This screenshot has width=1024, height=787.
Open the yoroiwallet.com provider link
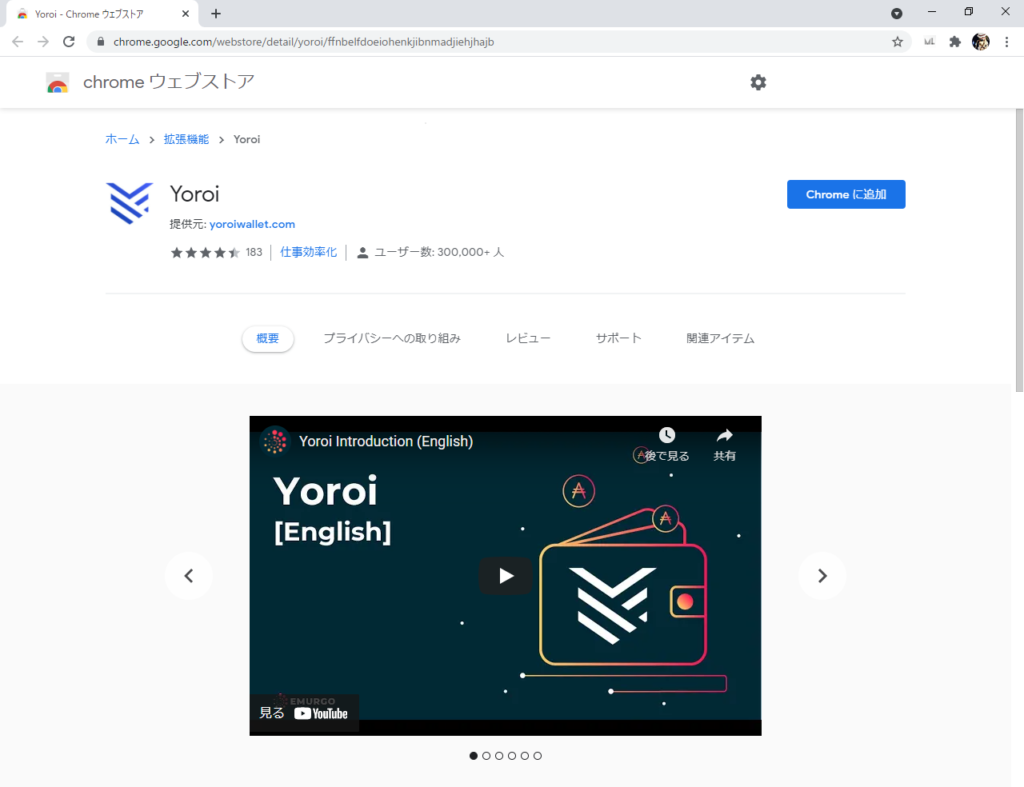point(252,224)
